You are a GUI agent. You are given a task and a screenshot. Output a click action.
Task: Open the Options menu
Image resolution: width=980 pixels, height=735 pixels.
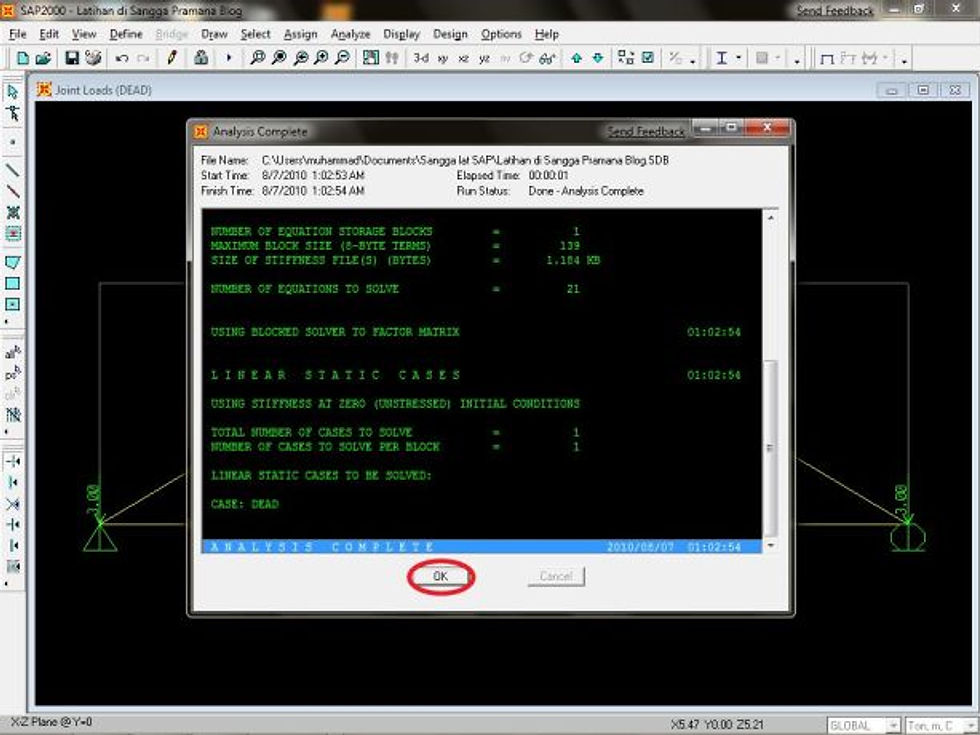click(x=501, y=34)
